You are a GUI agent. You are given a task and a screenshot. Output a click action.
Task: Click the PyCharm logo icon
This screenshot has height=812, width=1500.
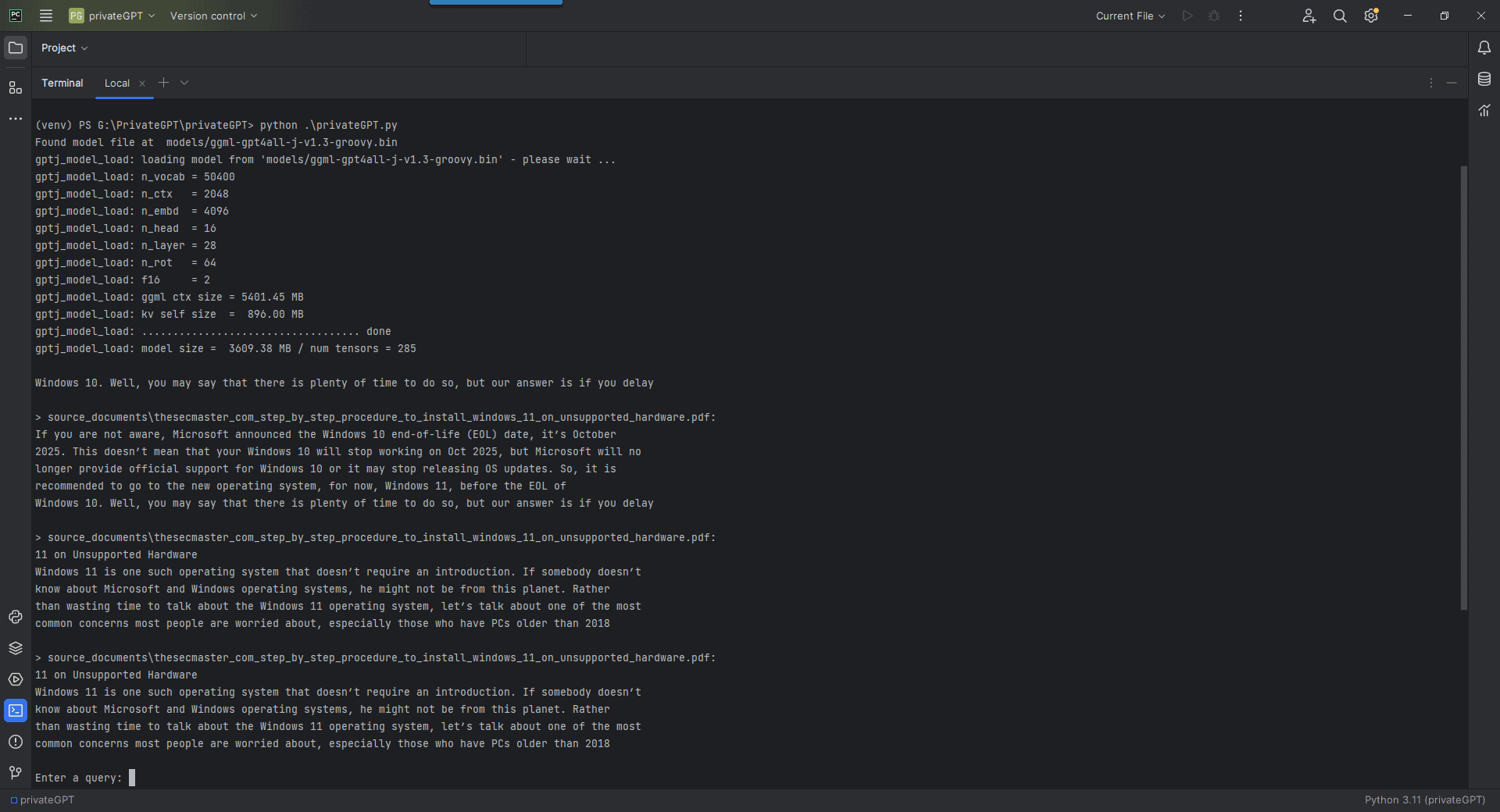16,16
